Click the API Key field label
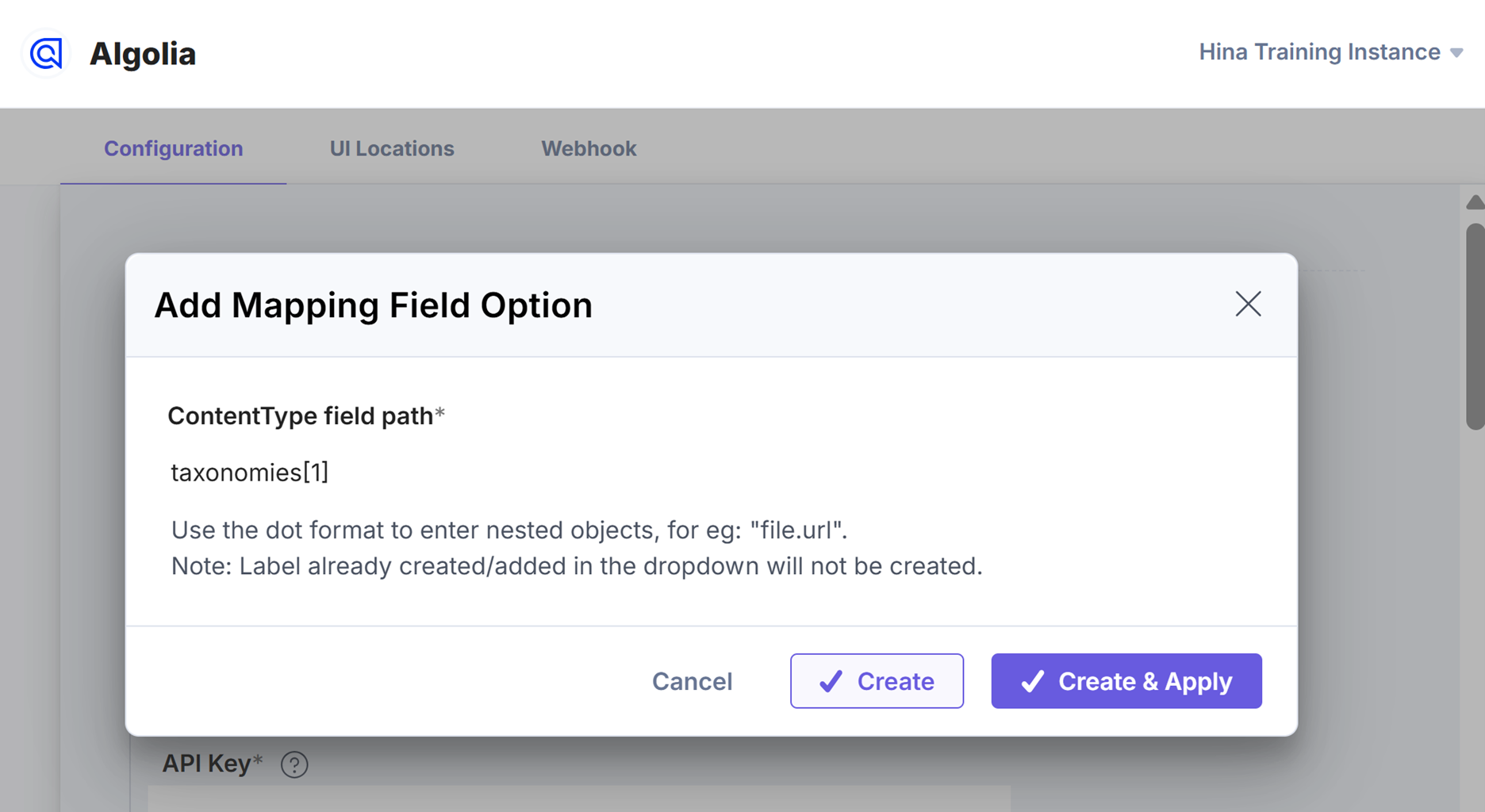The image size is (1485, 812). tap(212, 764)
